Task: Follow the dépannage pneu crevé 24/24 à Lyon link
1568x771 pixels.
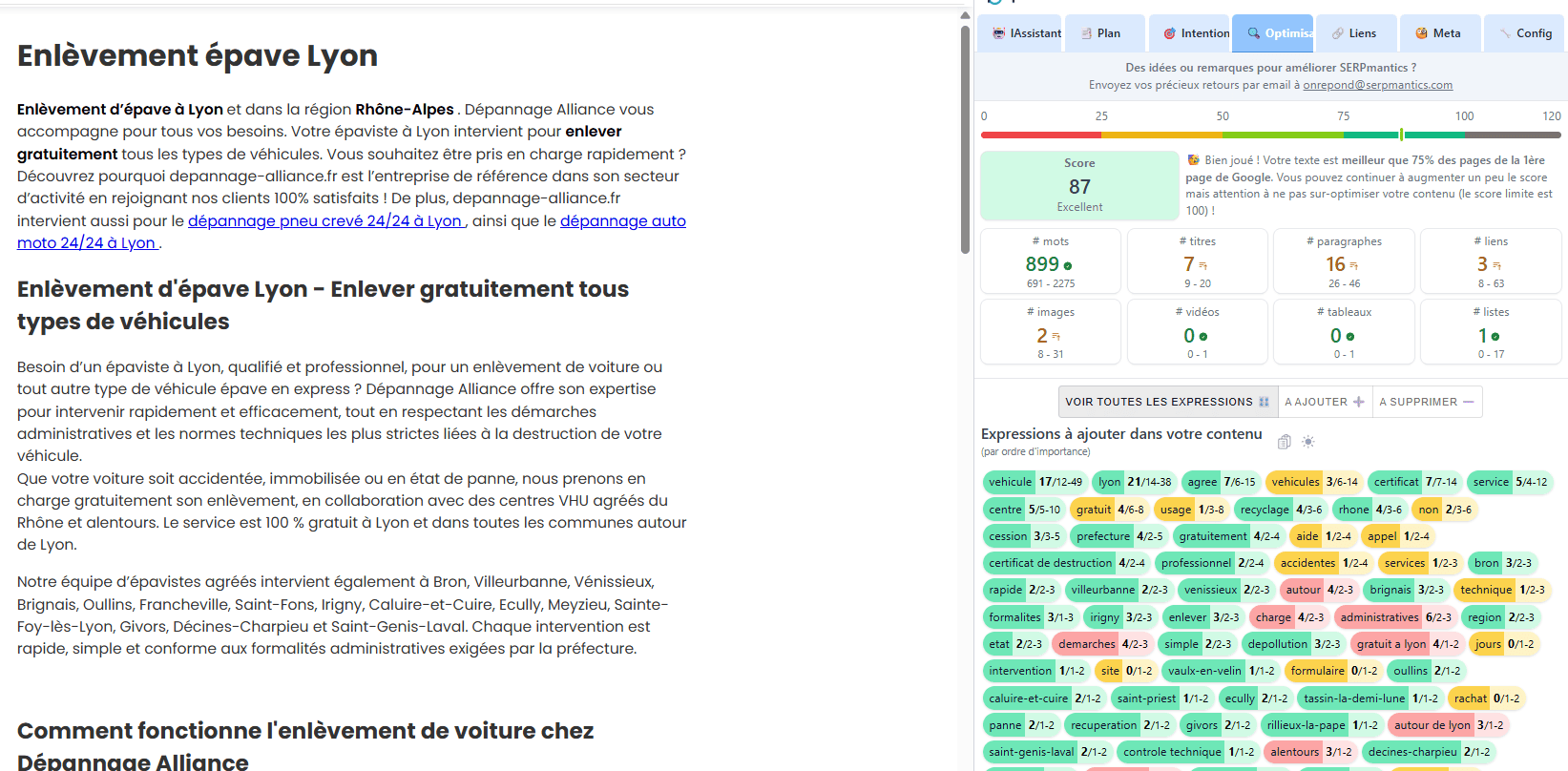Action: tap(326, 220)
